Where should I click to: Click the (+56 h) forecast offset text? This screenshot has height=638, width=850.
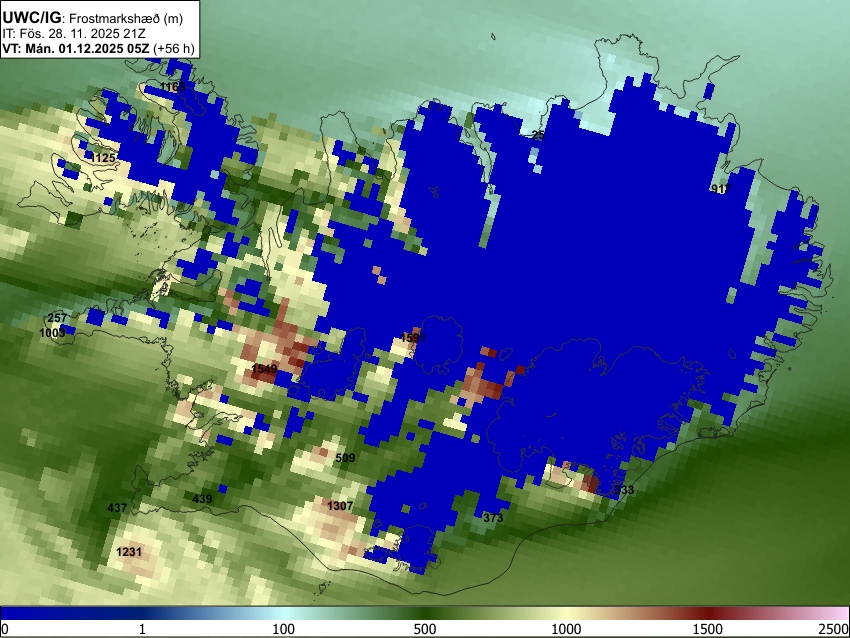tap(173, 48)
